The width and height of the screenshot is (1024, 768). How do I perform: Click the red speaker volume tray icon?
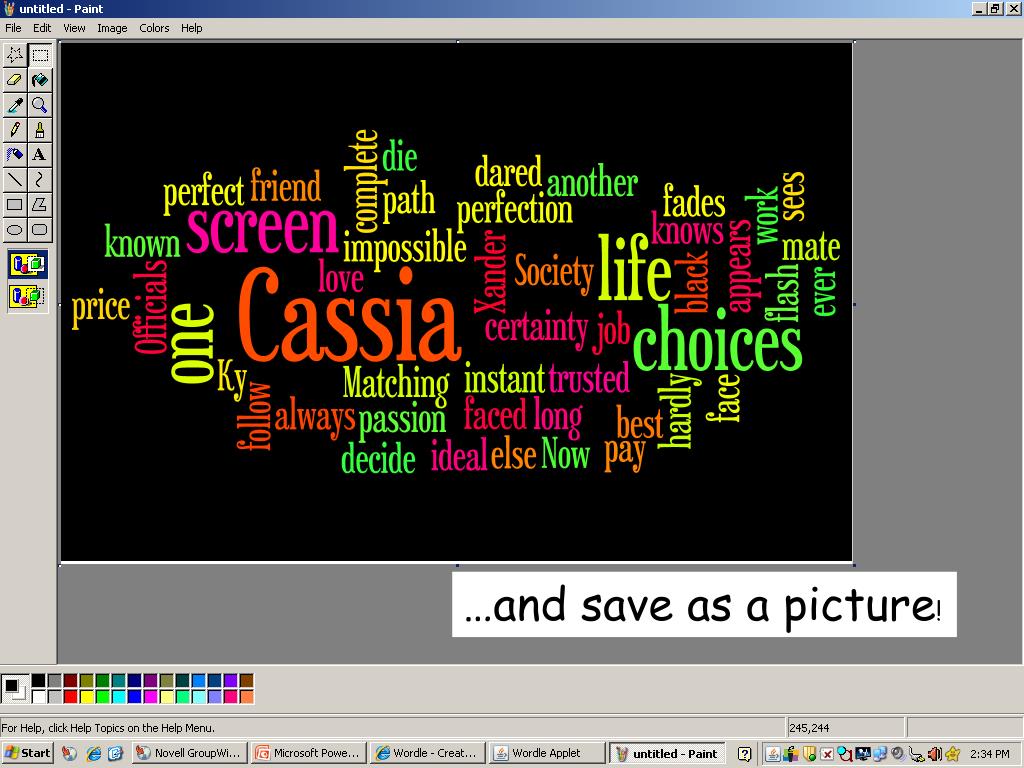point(935,754)
